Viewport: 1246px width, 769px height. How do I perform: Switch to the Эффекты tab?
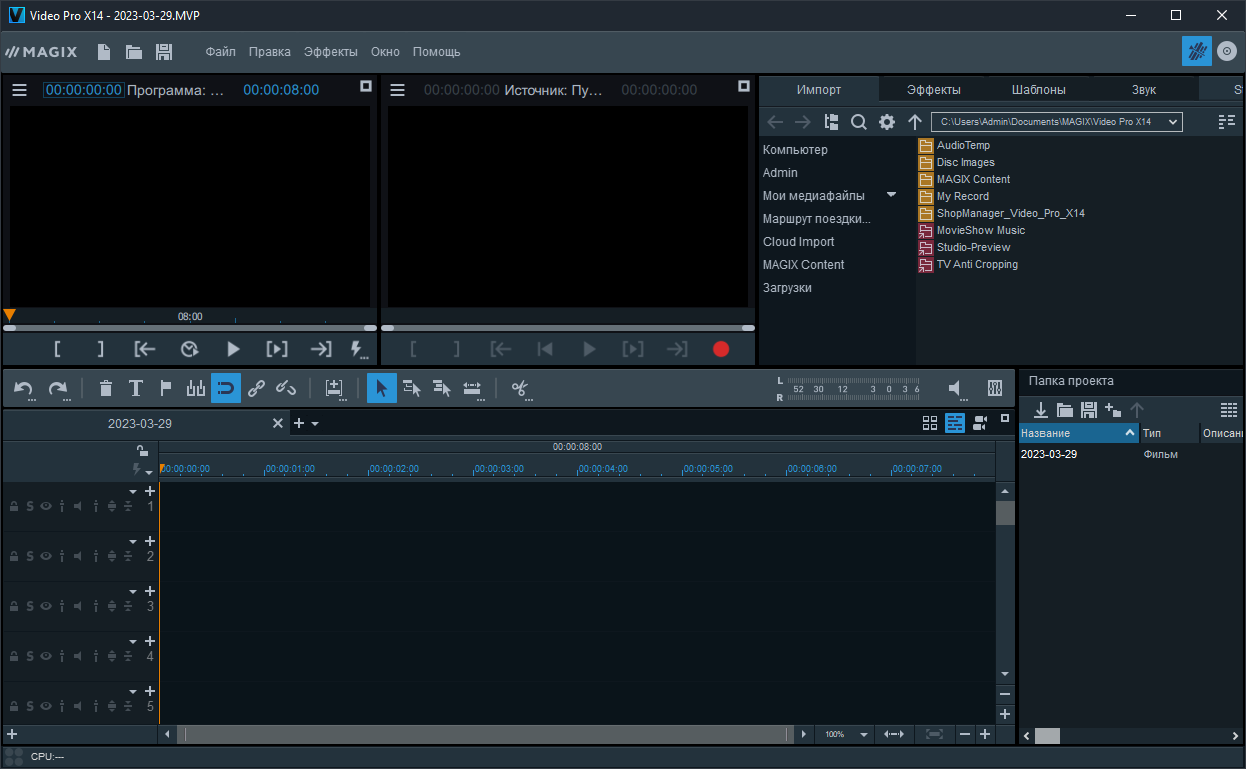[x=932, y=89]
